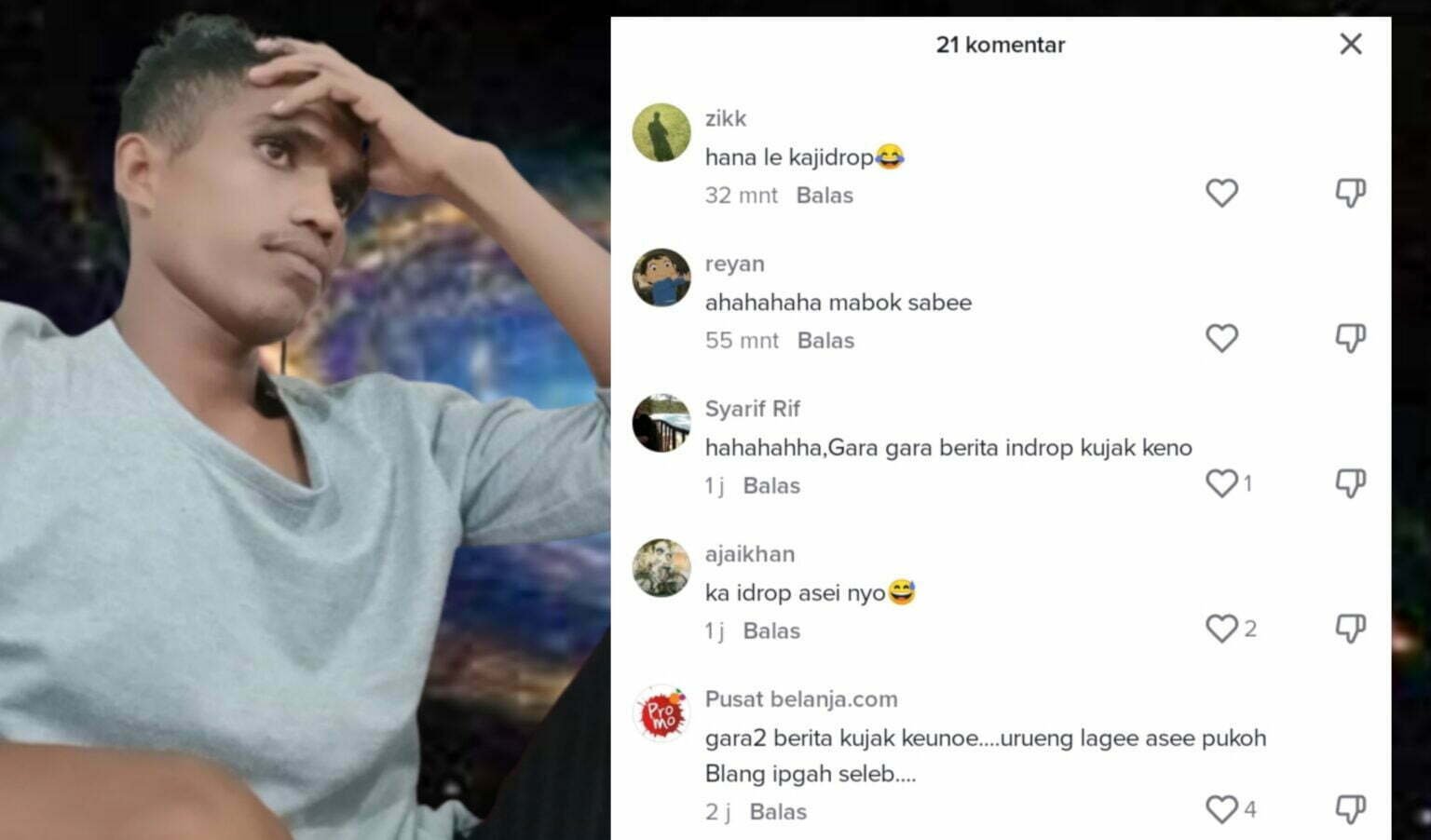Like Pusat belanja.com's comment

(x=1221, y=809)
